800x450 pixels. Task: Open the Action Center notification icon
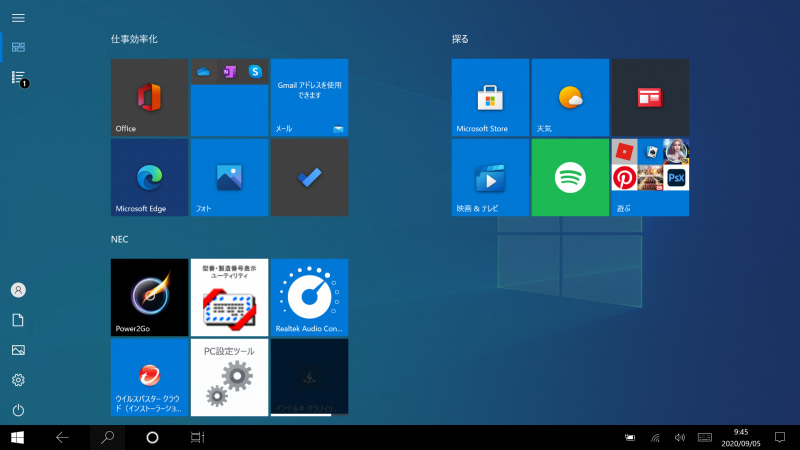click(x=780, y=437)
